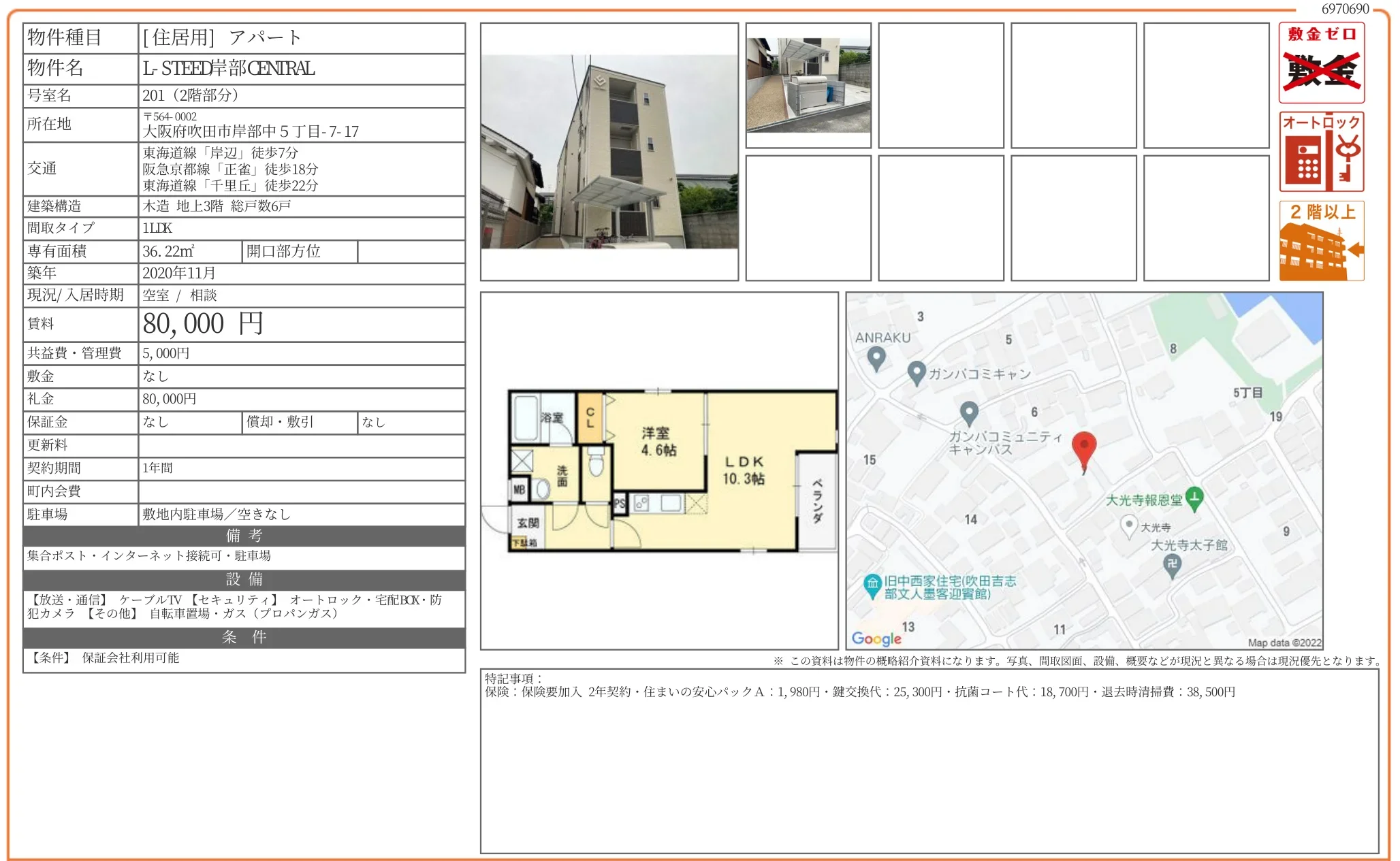1400x861 pixels.
Task: Click the property name L-STEED岸部CENTRAL
Action: (229, 69)
